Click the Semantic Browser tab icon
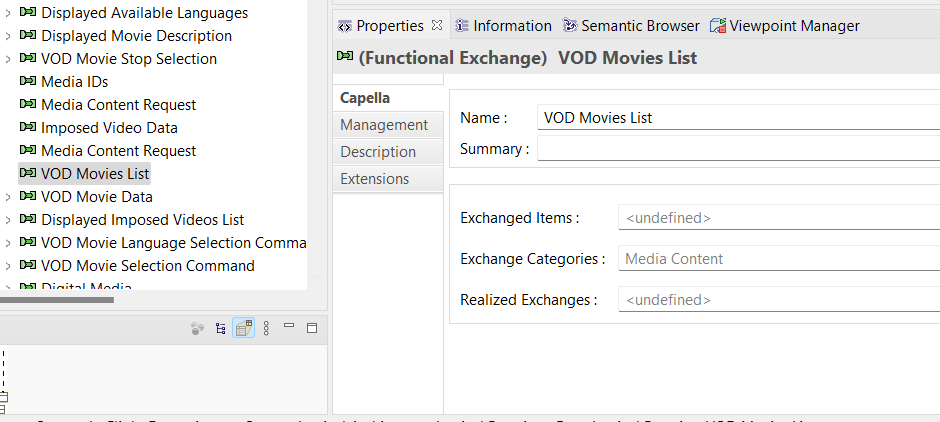940x422 pixels. click(x=570, y=26)
